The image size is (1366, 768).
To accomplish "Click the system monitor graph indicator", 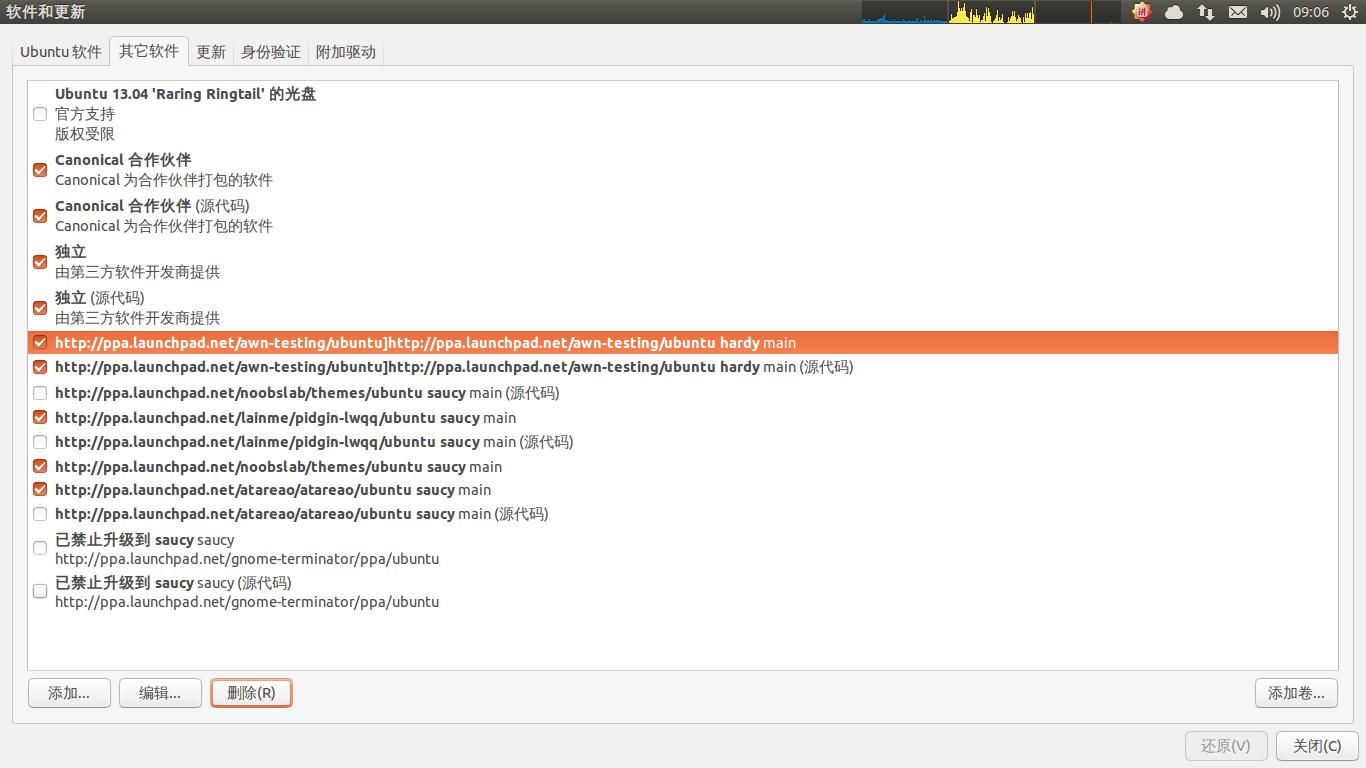I will click(991, 12).
